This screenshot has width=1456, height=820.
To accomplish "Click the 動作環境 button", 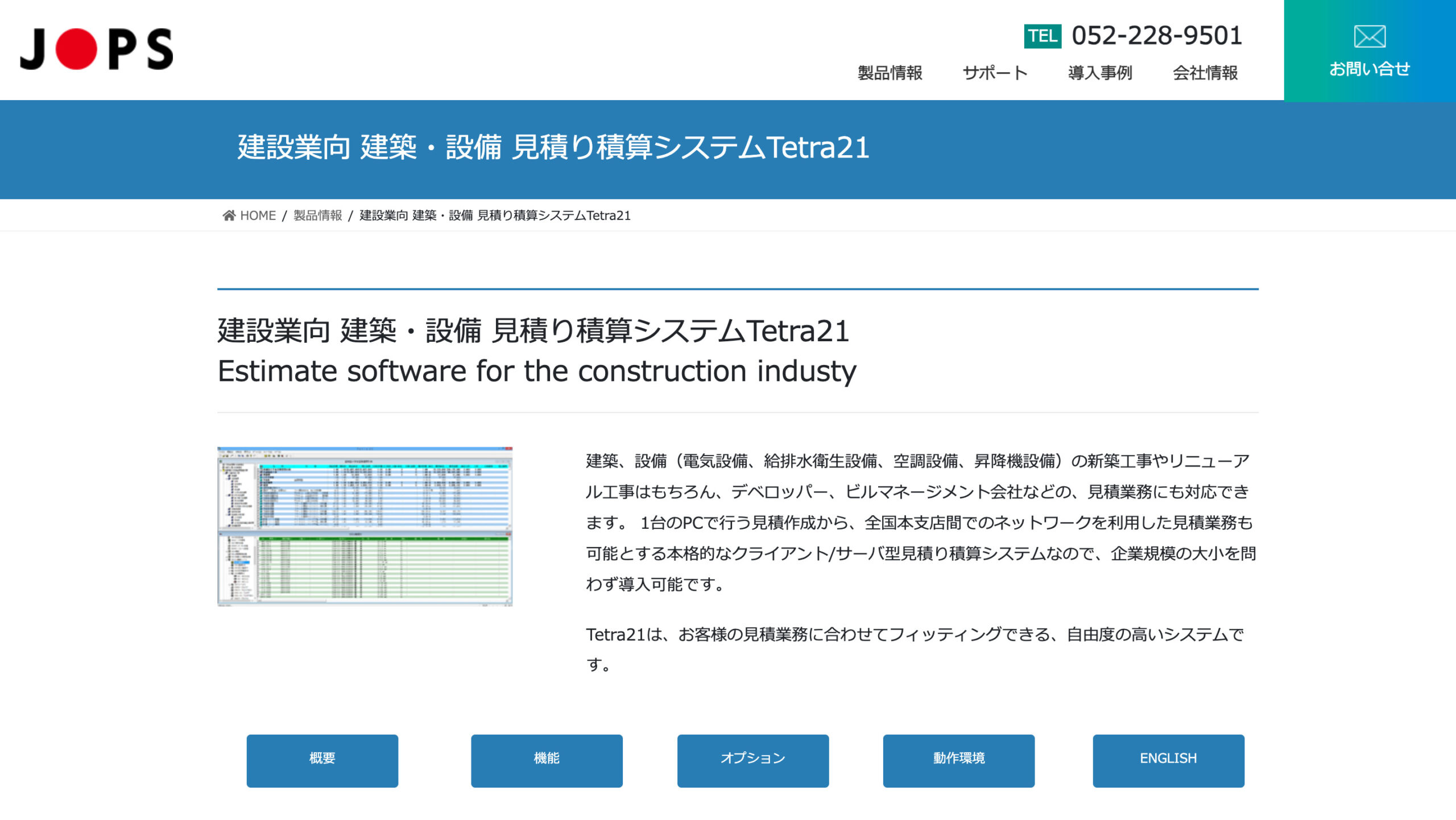I will coord(959,760).
